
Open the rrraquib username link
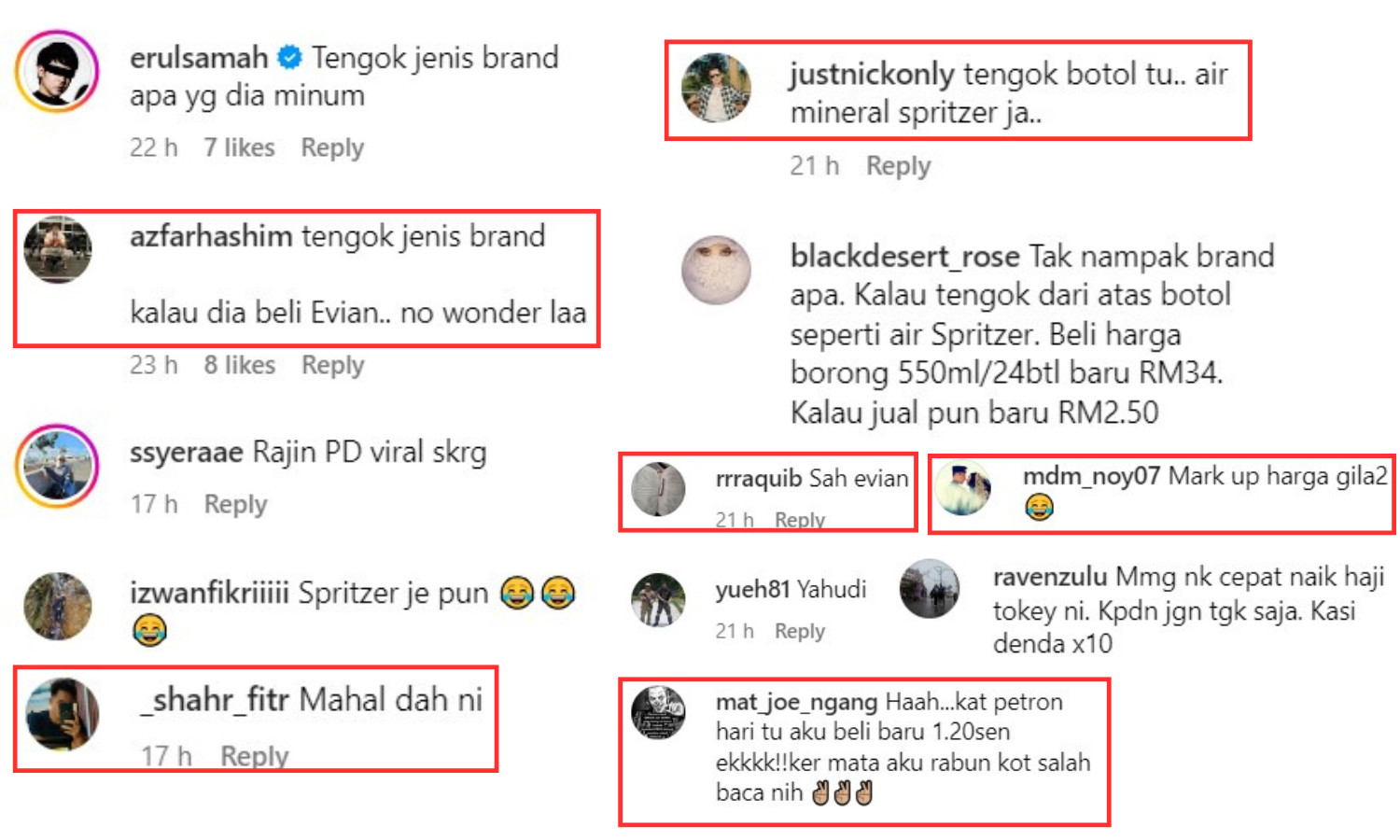[759, 478]
